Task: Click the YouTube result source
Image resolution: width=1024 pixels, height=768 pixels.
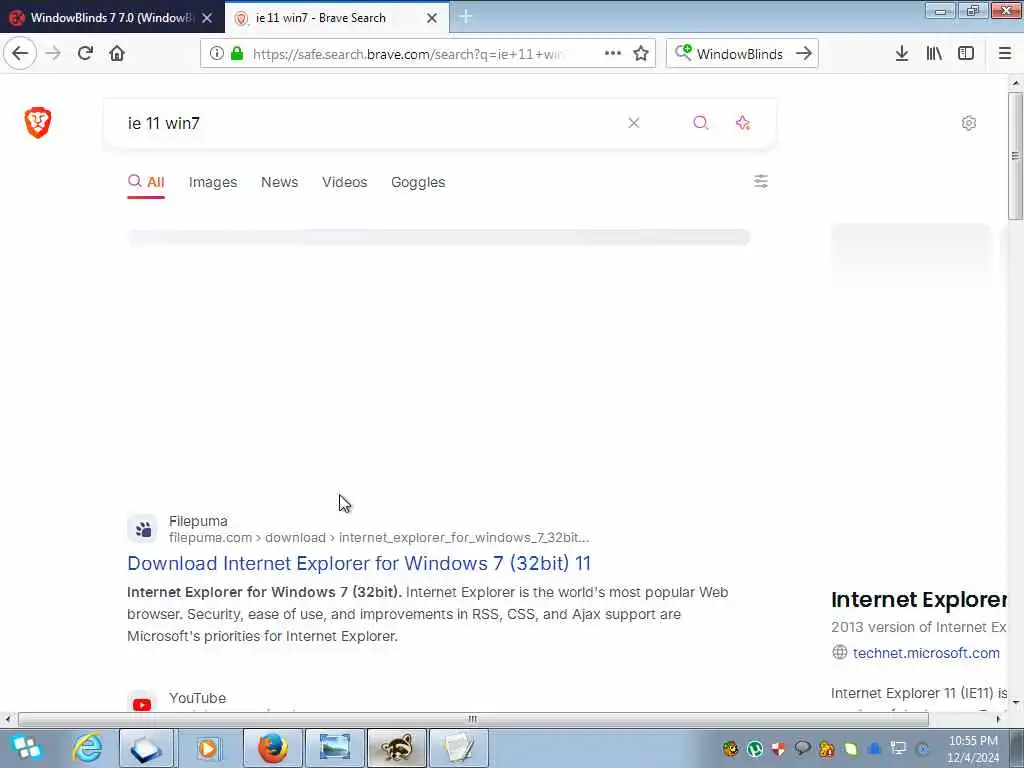Action: point(197,697)
